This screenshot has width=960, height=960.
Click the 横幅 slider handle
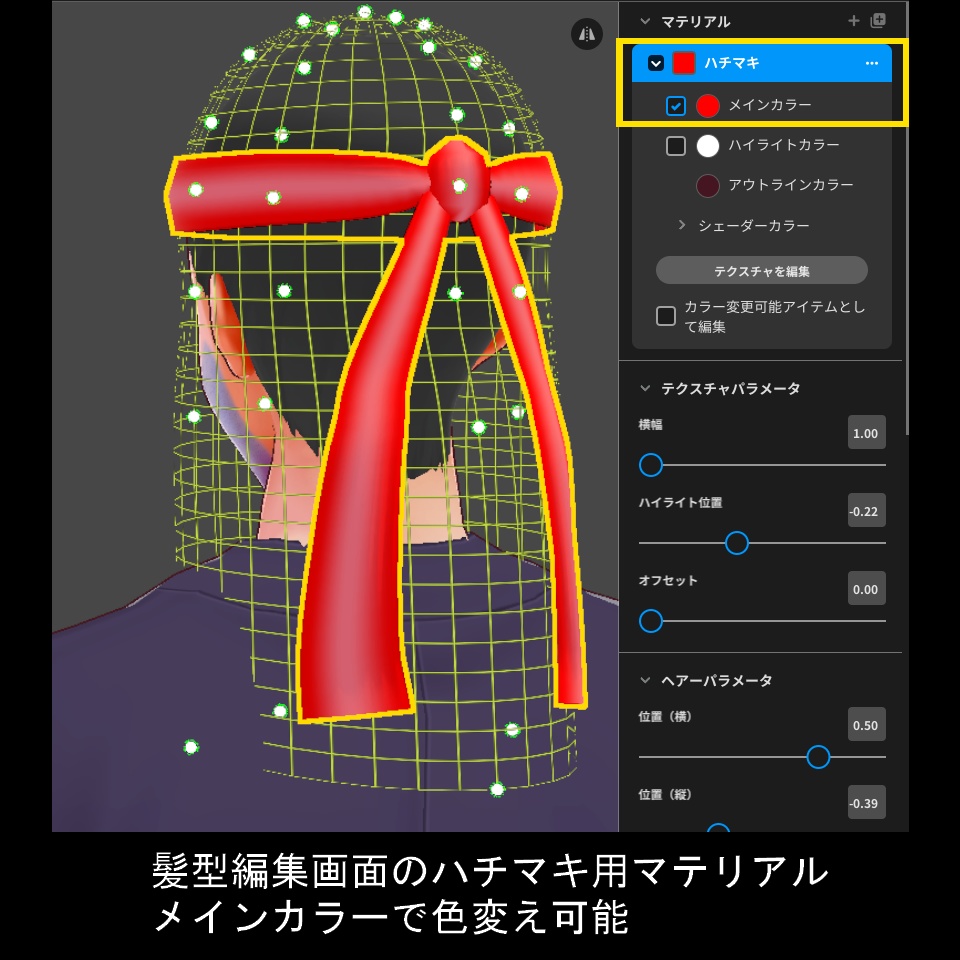[651, 465]
